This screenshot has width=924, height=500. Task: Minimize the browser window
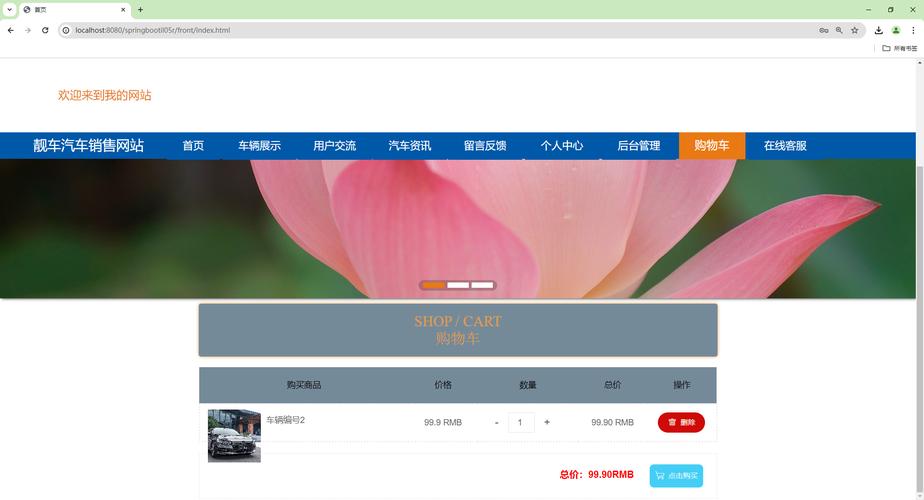[868, 9]
